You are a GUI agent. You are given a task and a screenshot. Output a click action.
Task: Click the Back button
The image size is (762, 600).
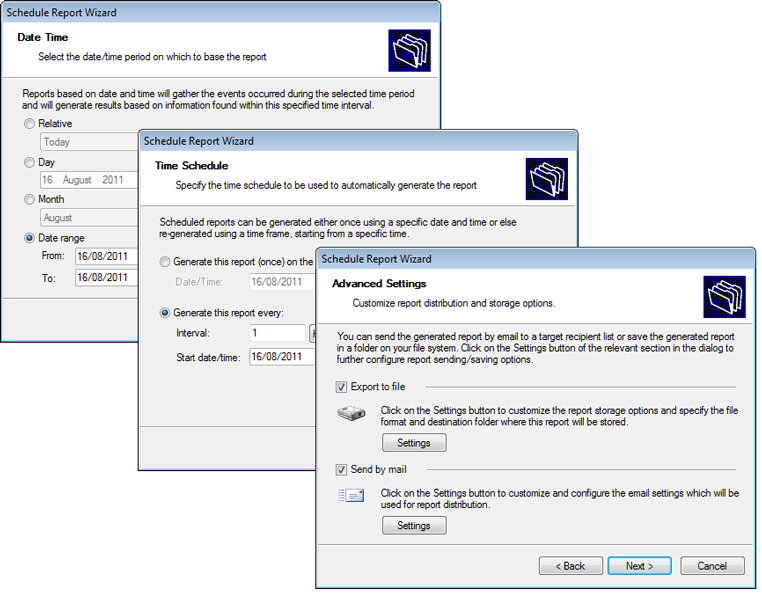coord(571,566)
